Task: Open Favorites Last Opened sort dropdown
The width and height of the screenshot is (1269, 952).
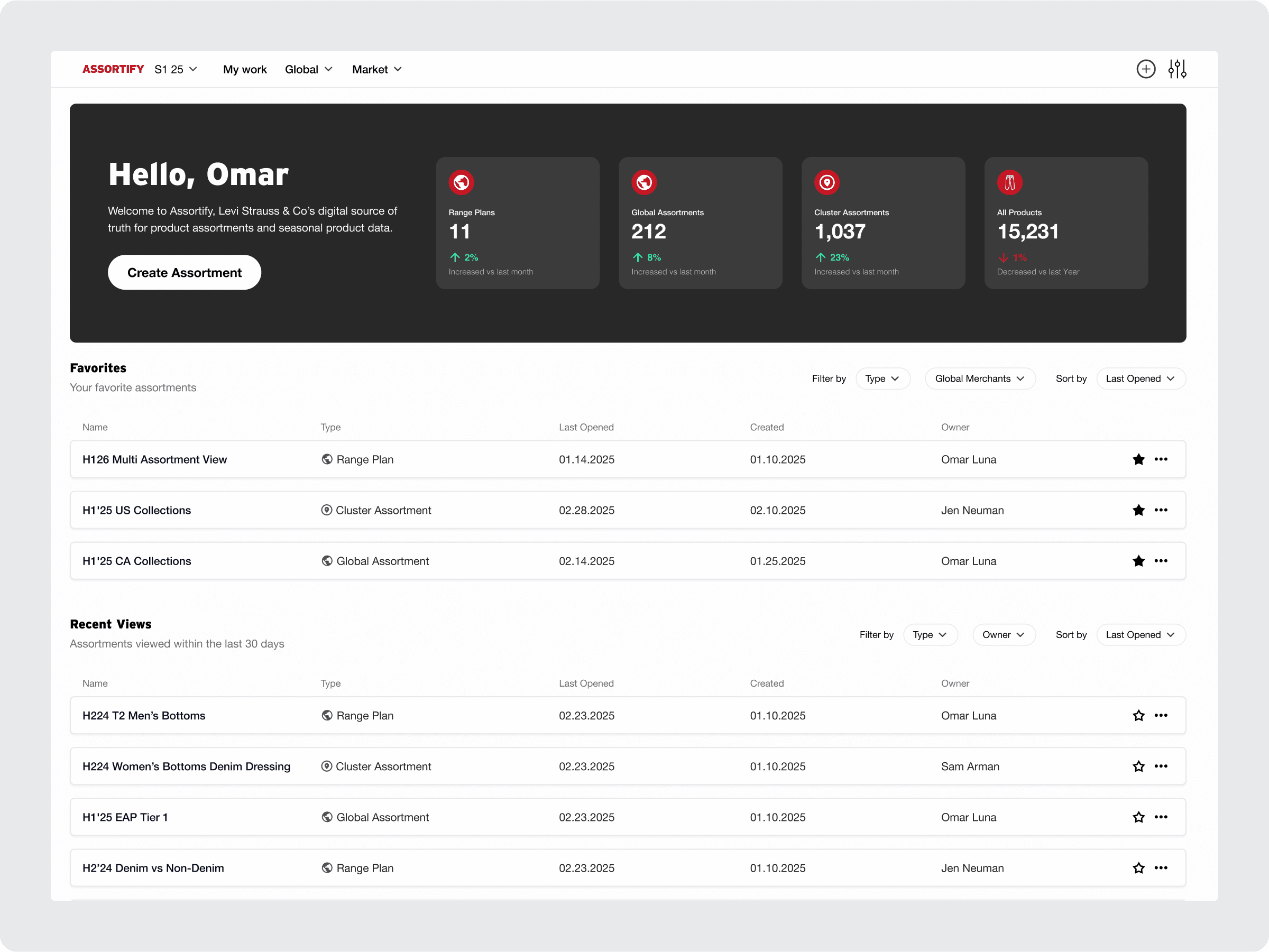Action: [1140, 378]
